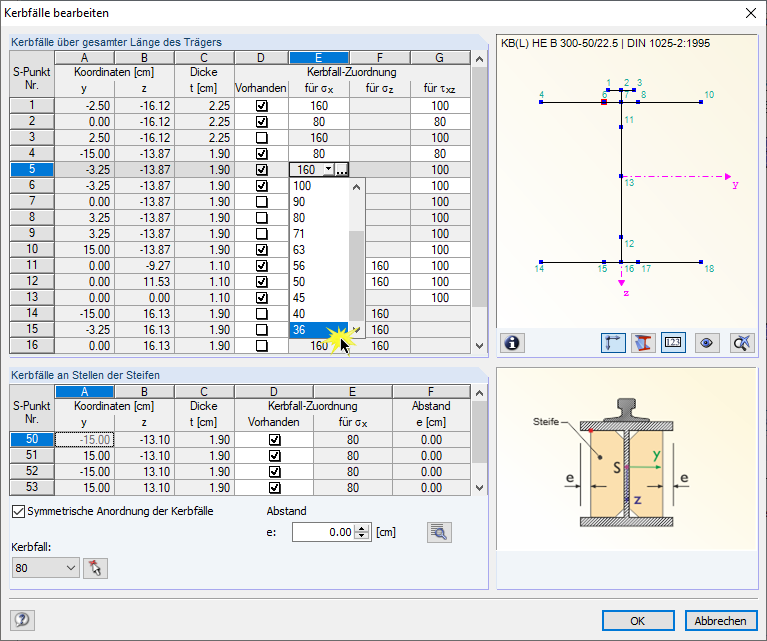This screenshot has height=641, width=767.
Task: Select row header 6 in upper table
Action: click(x=32, y=185)
